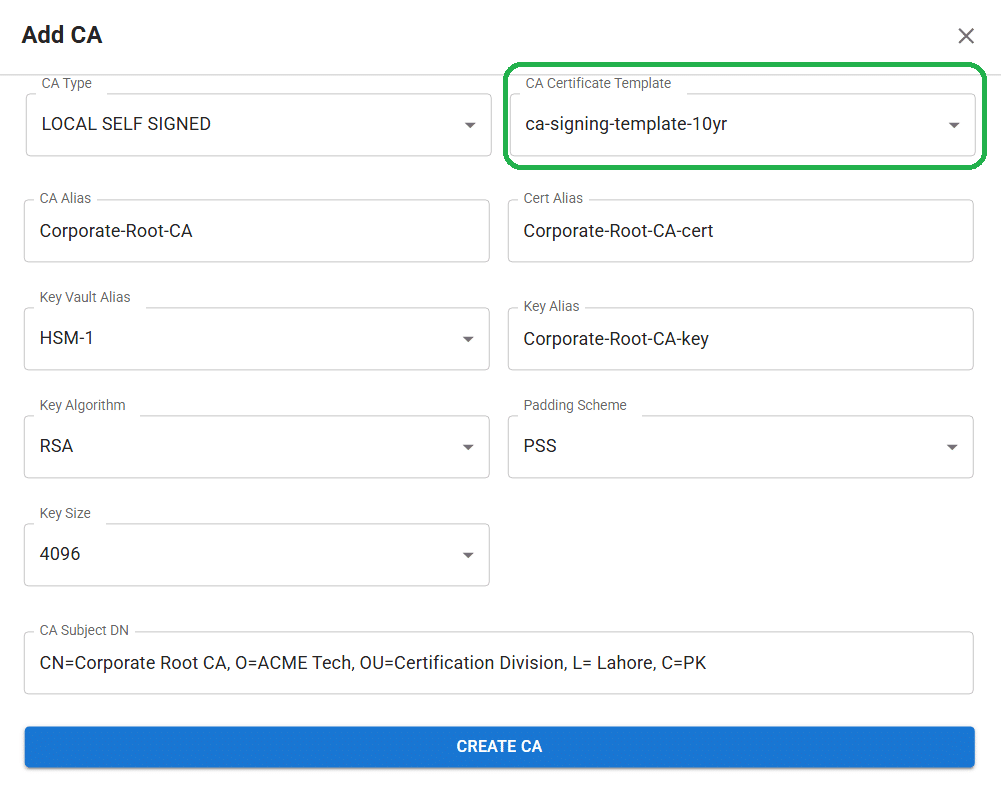This screenshot has width=1001, height=793.
Task: Close the Add CA dialog with the X
Action: pos(966,35)
